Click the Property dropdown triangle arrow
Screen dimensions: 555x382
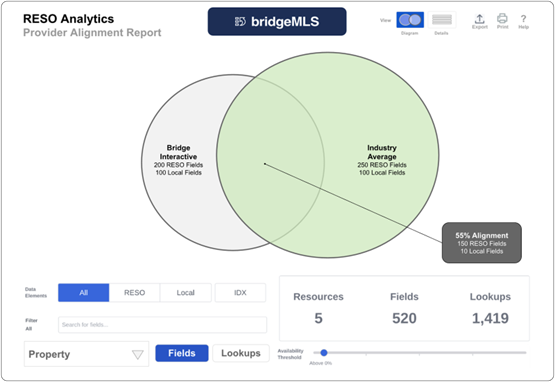coord(138,354)
